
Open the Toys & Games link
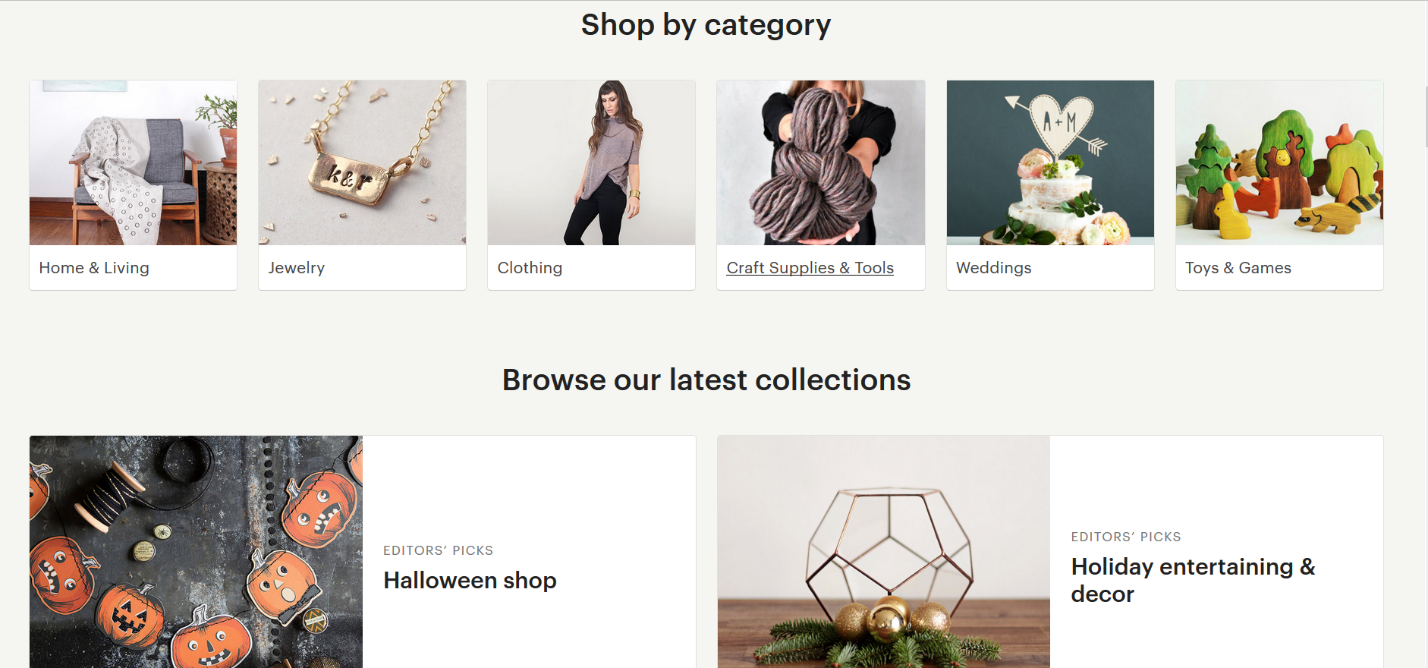coord(1238,268)
